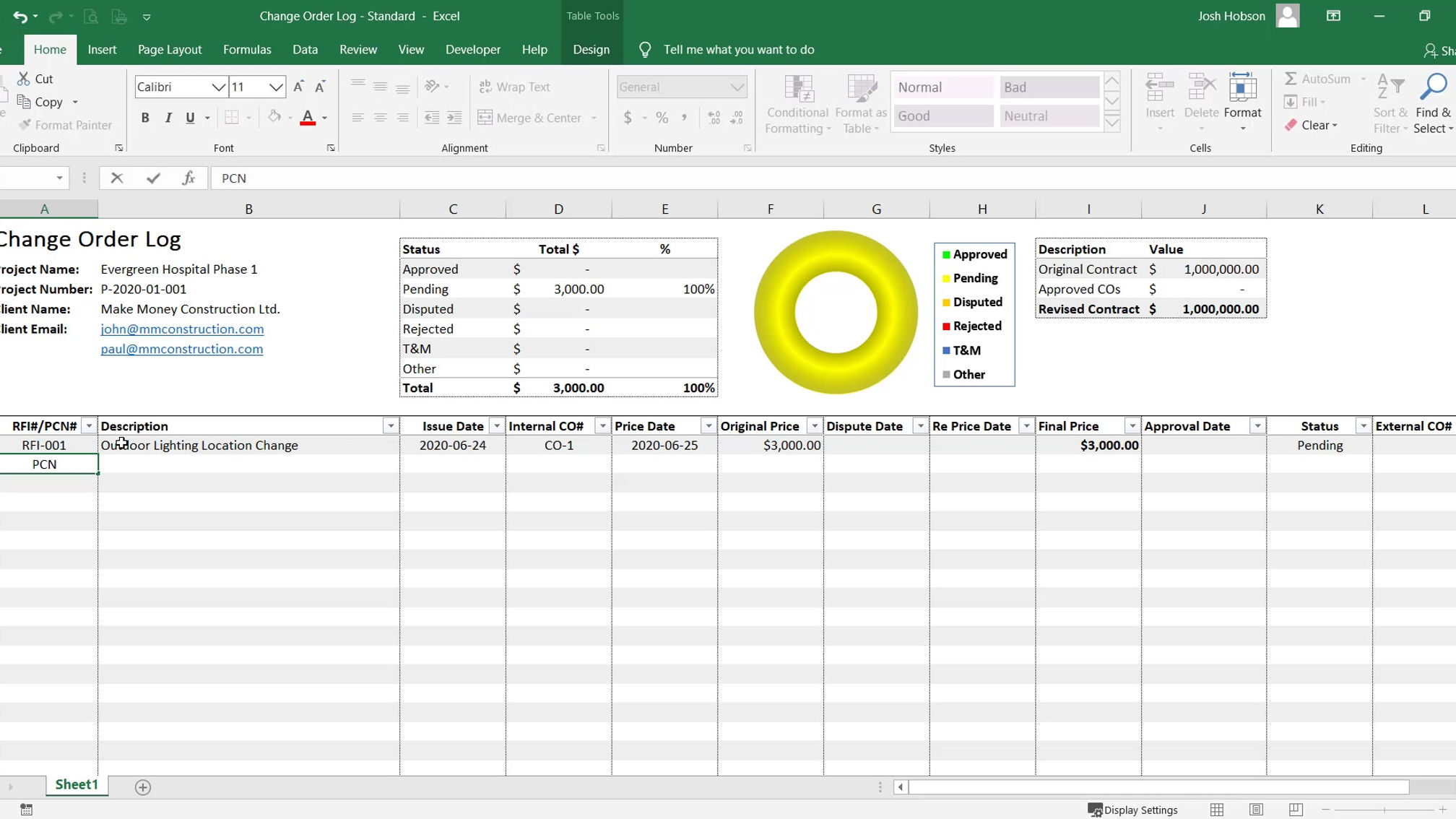Toggle Top Align for cells

tap(357, 85)
